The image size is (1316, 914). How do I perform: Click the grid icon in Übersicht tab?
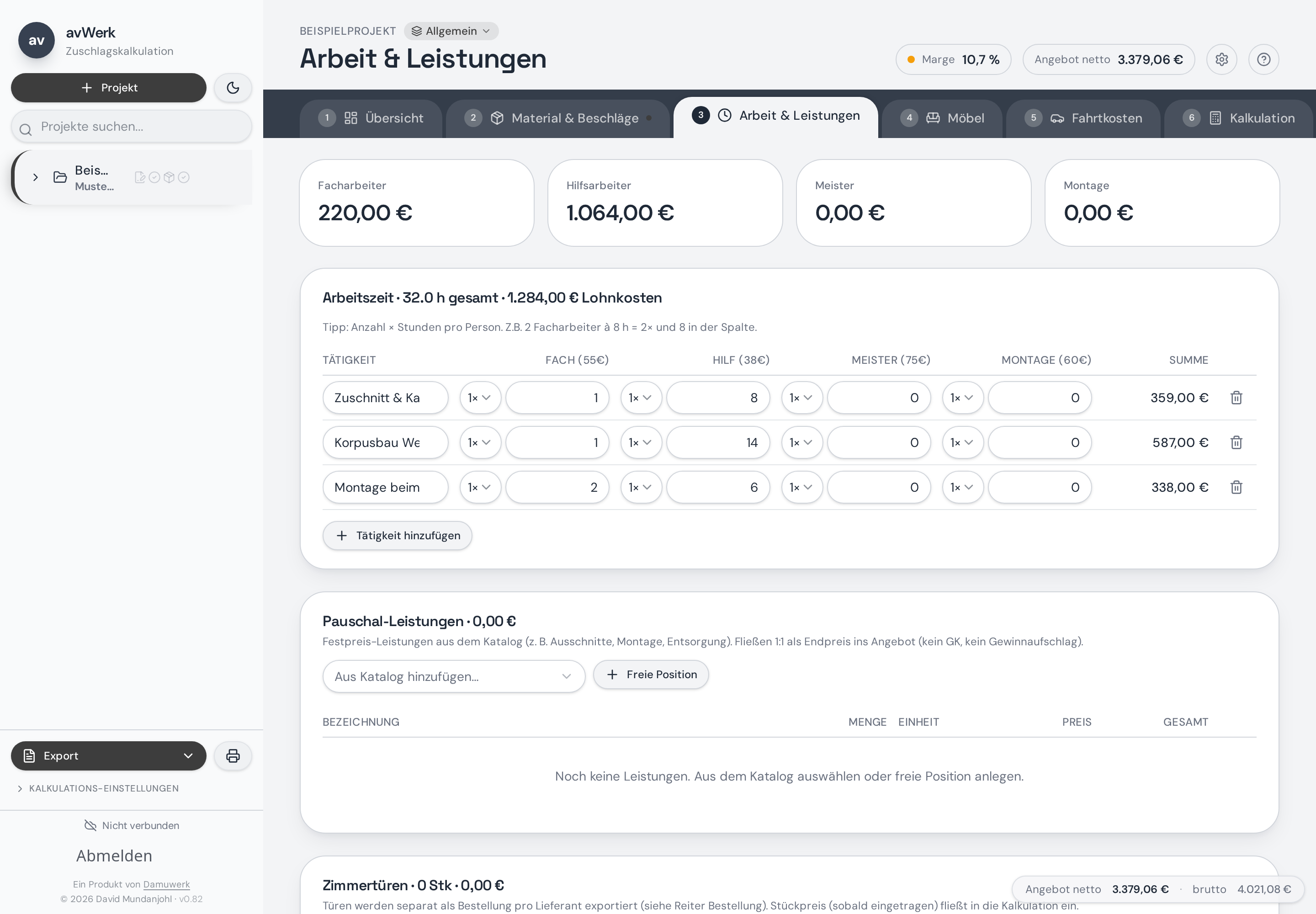(350, 118)
